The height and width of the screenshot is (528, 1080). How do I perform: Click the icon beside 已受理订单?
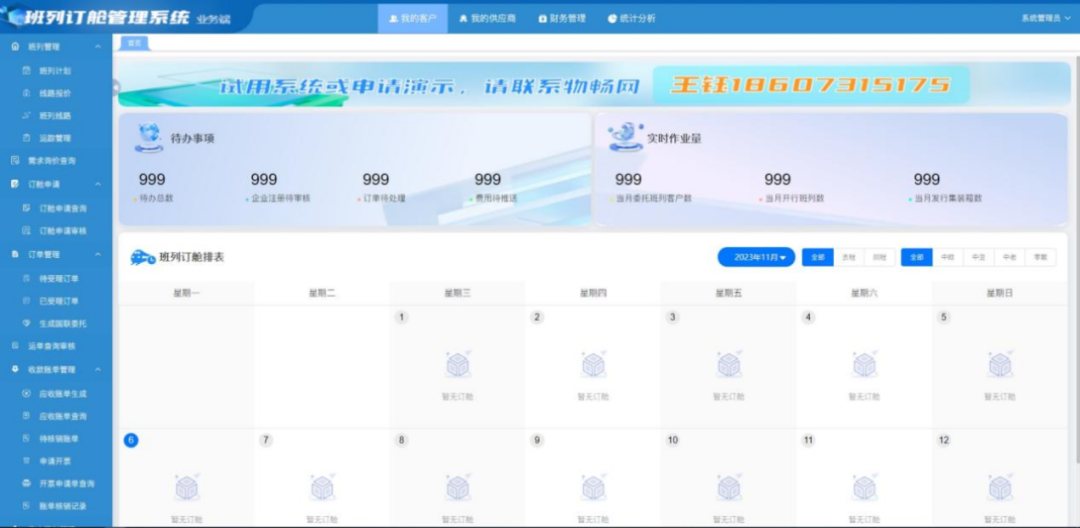click(27, 301)
